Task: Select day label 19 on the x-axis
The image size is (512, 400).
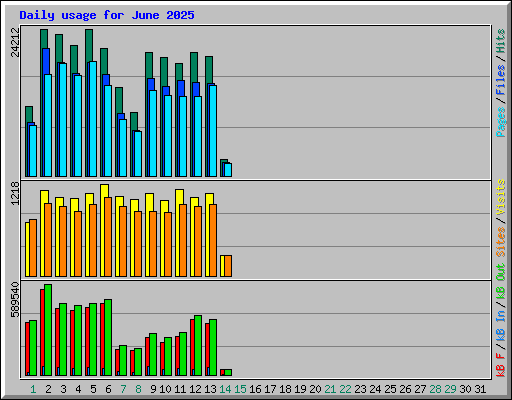Action: tap(300, 389)
